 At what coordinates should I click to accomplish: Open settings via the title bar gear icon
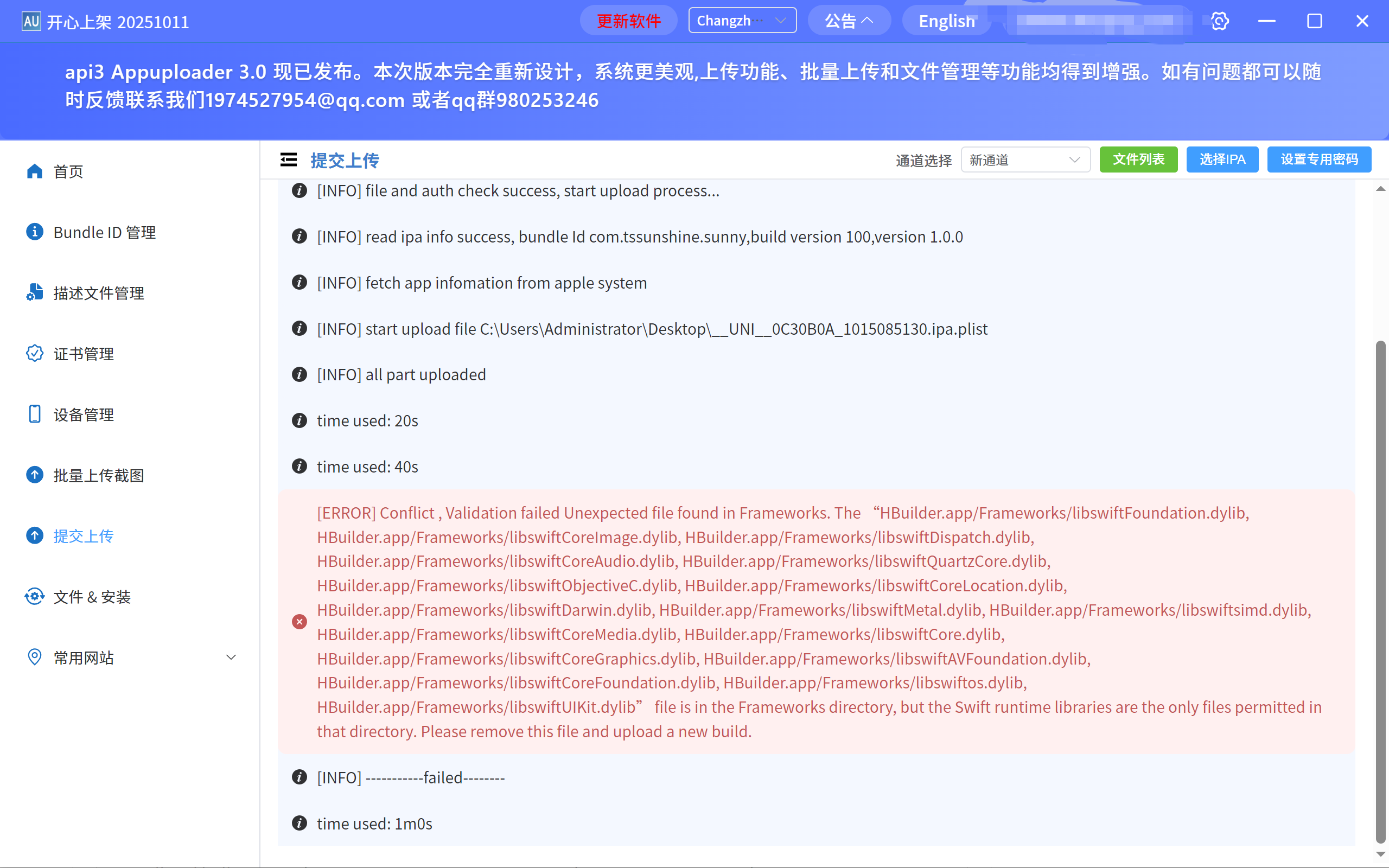pos(1220,22)
